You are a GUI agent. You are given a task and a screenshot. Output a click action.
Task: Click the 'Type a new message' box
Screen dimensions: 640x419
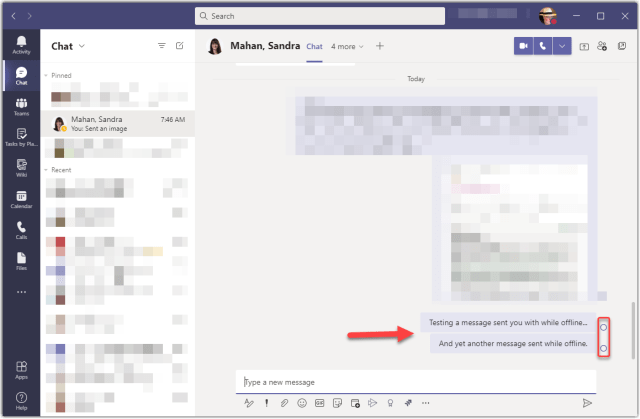click(x=415, y=382)
